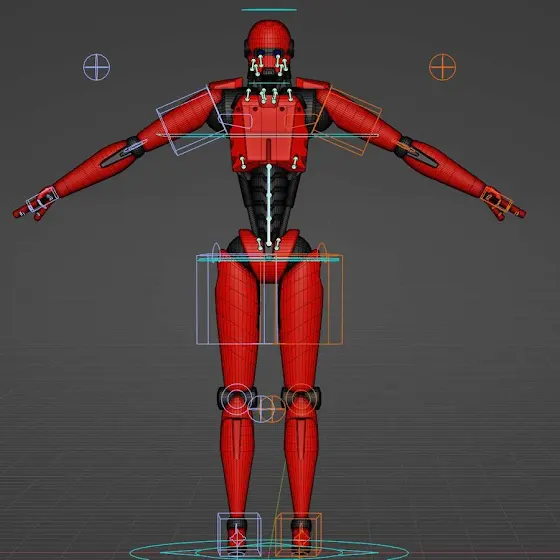Select the orange foot cube controller

click(299, 535)
